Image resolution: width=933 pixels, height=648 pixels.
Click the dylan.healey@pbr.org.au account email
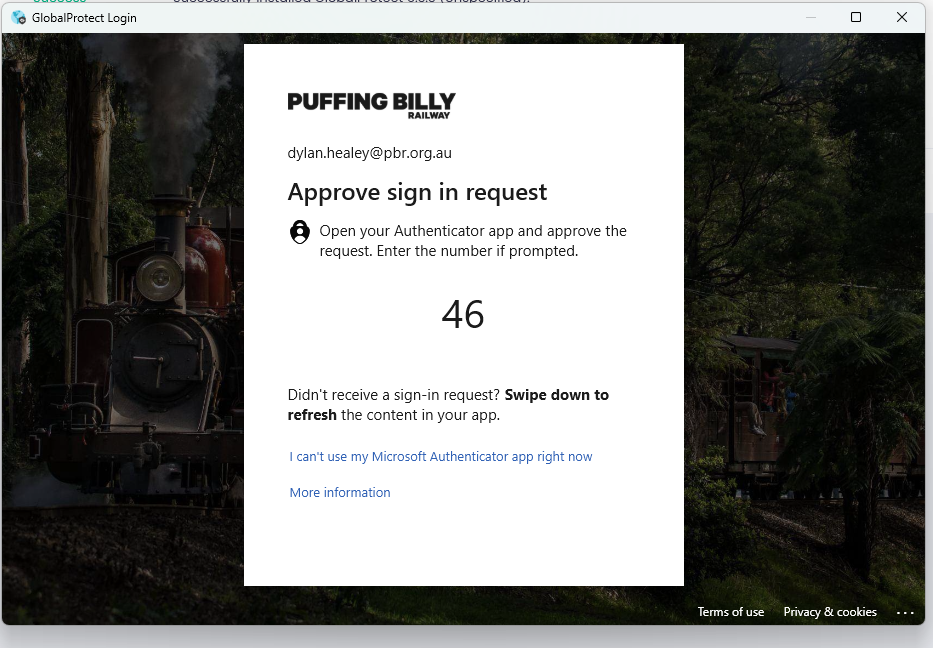369,153
